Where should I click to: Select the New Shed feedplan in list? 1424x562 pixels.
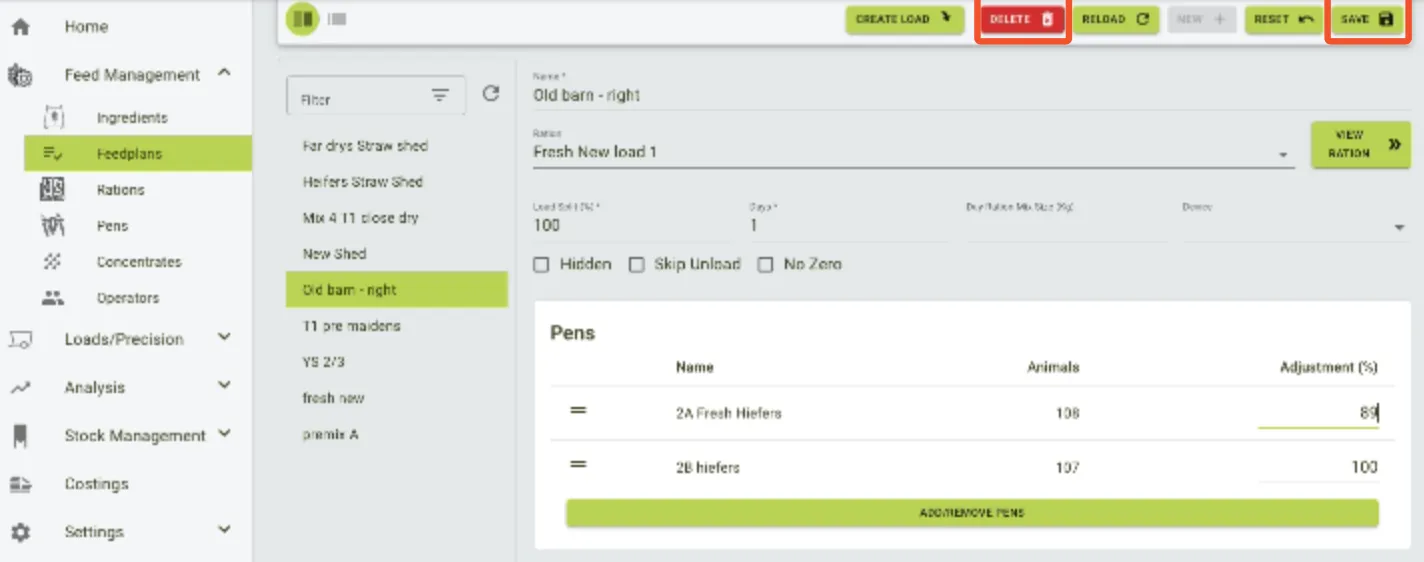click(335, 254)
